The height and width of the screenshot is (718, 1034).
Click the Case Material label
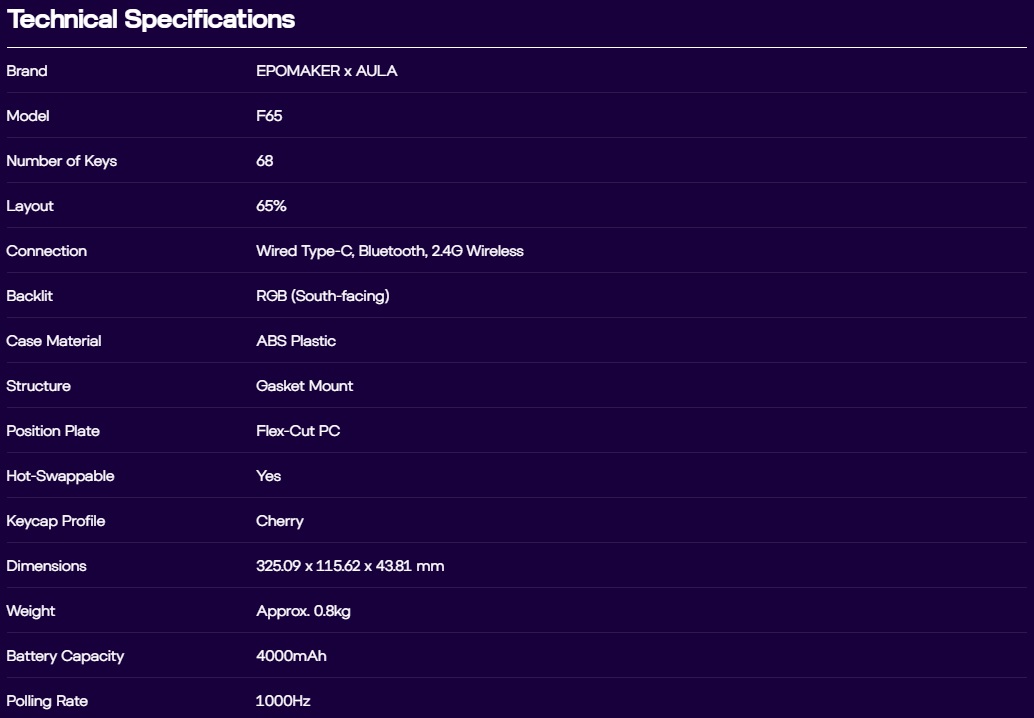[x=54, y=341]
